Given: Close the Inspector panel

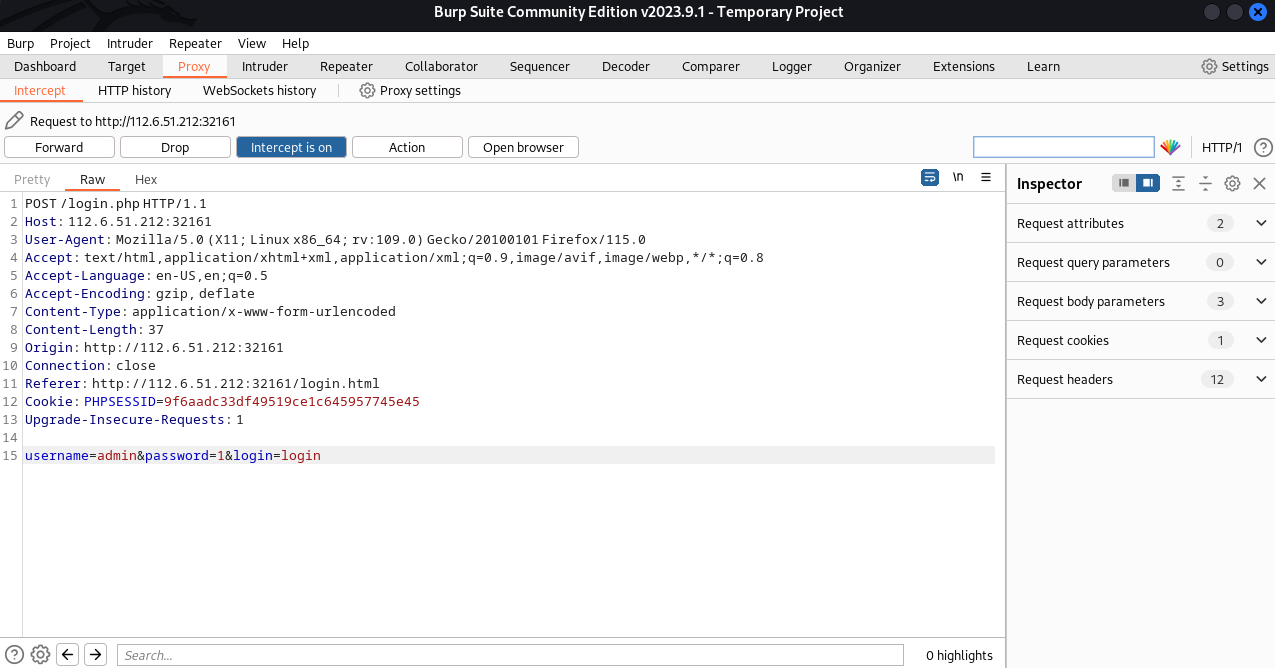Looking at the screenshot, I should coord(1259,183).
